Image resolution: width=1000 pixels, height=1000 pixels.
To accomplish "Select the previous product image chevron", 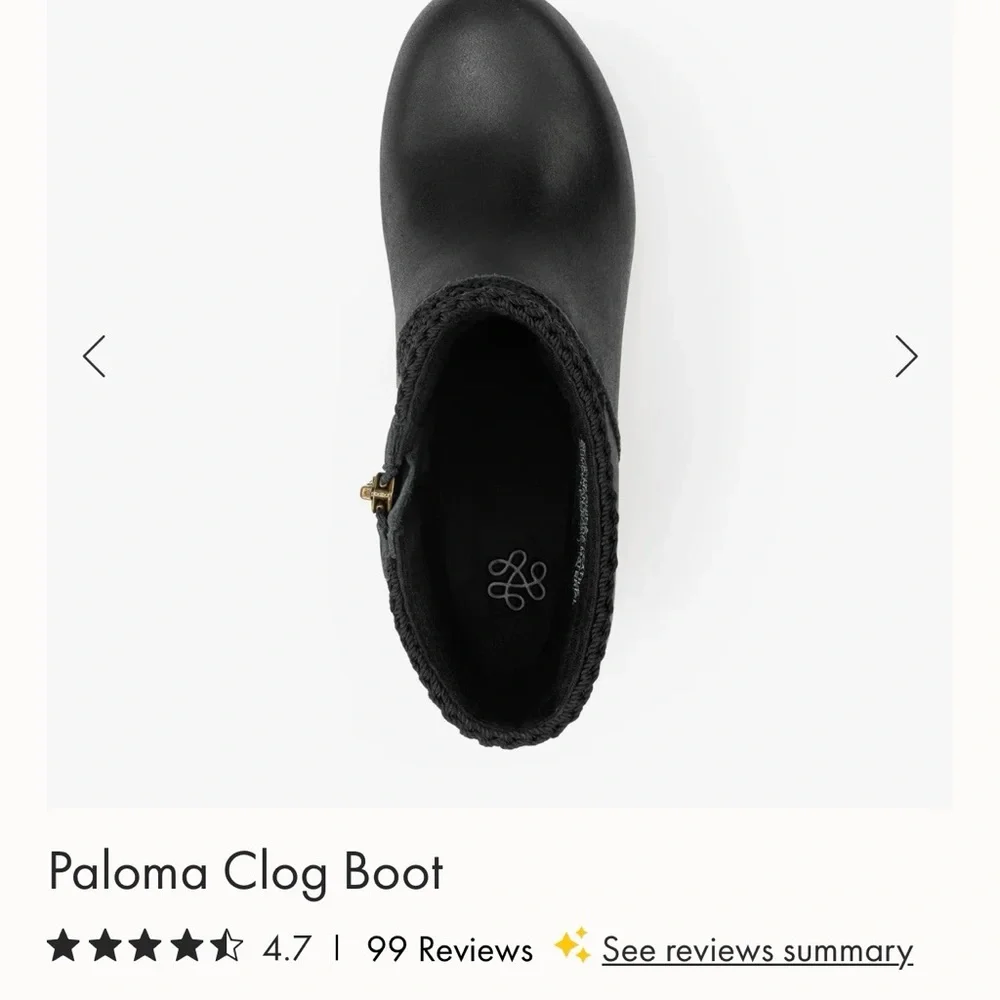I will [x=95, y=354].
